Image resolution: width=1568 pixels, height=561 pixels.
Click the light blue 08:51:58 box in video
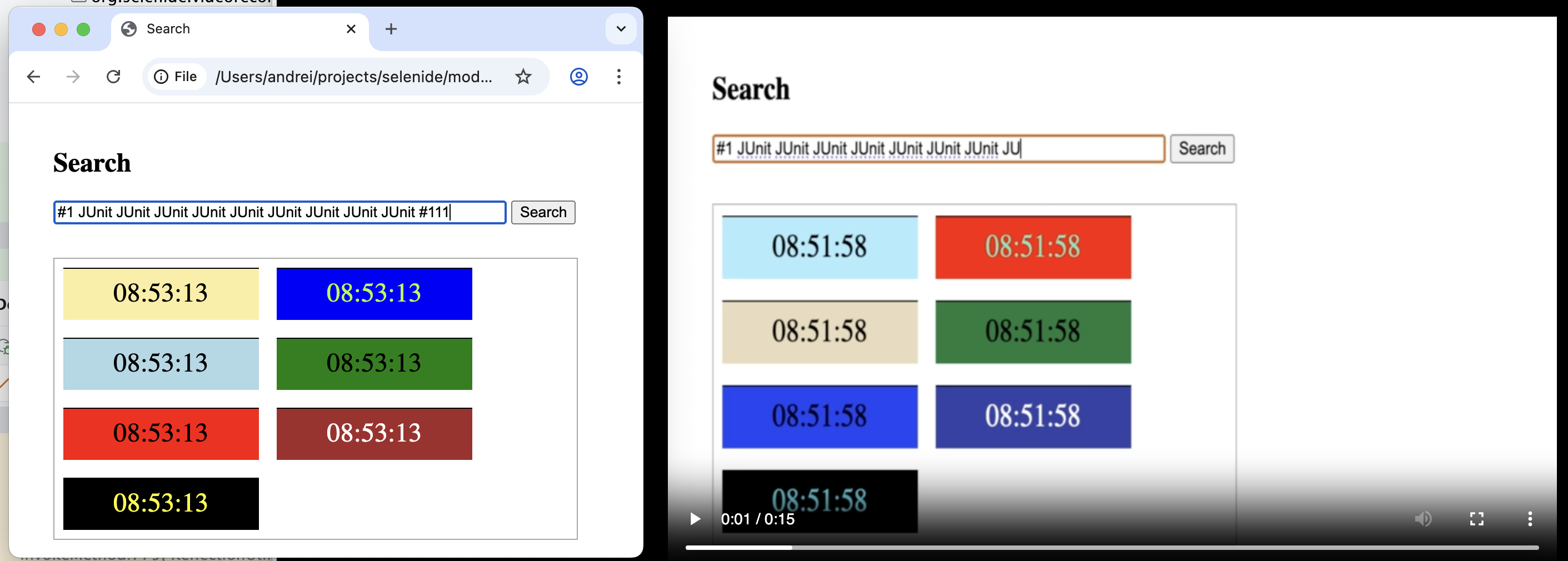820,247
